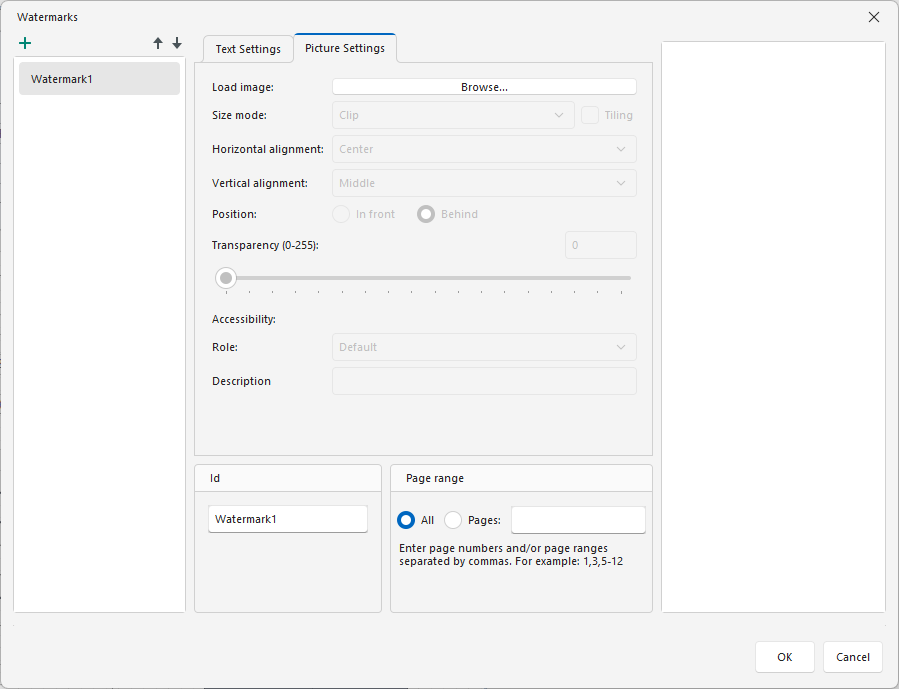Add a new watermark with the plus icon

pos(25,43)
